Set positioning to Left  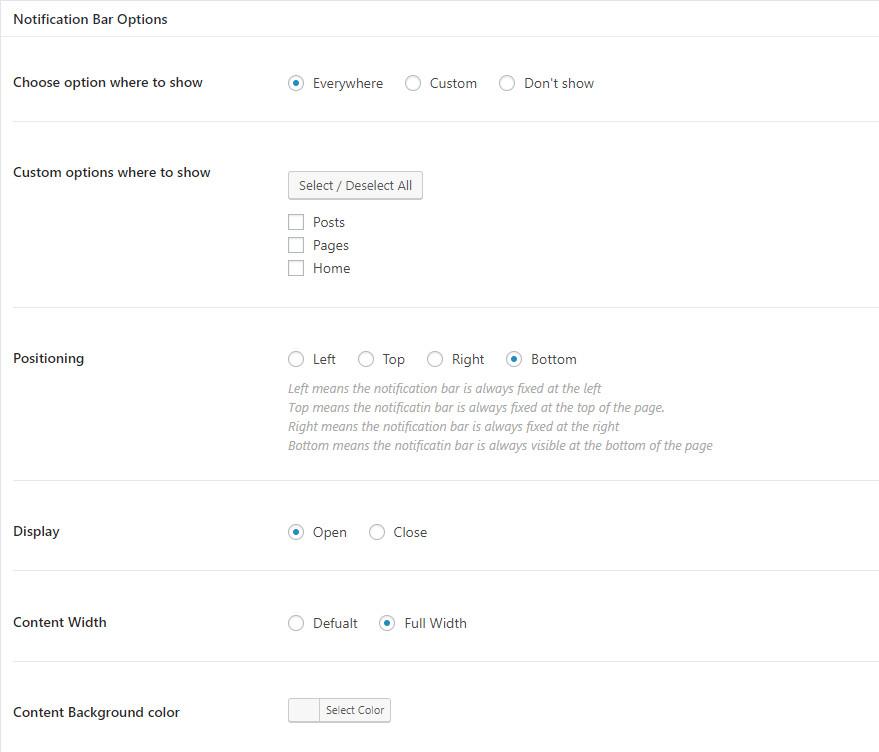pos(296,359)
